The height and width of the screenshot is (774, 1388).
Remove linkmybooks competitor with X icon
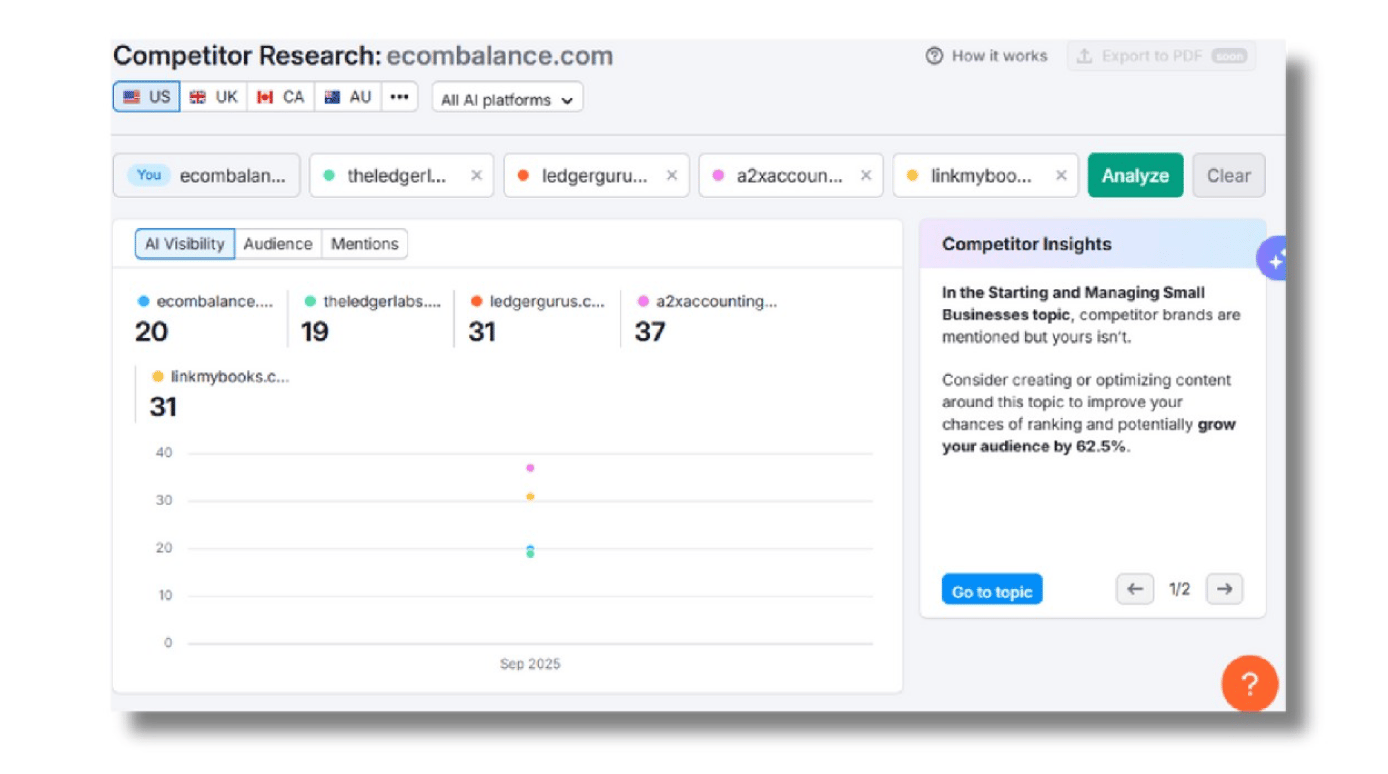[x=1060, y=176]
